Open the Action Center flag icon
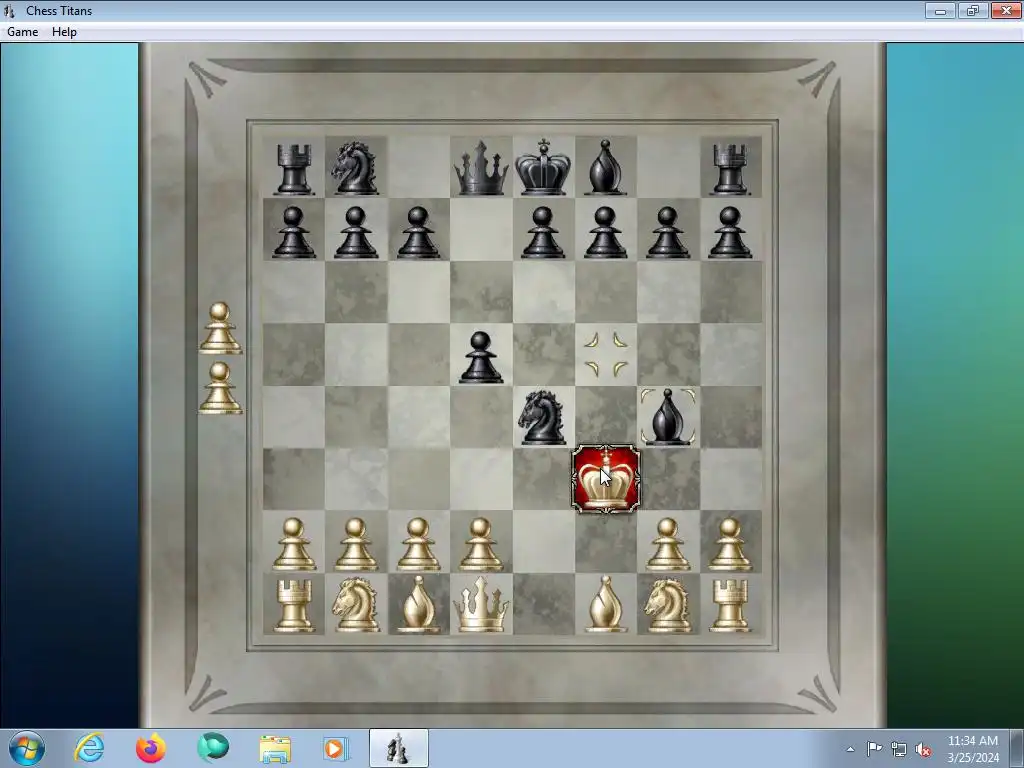 tap(874, 749)
